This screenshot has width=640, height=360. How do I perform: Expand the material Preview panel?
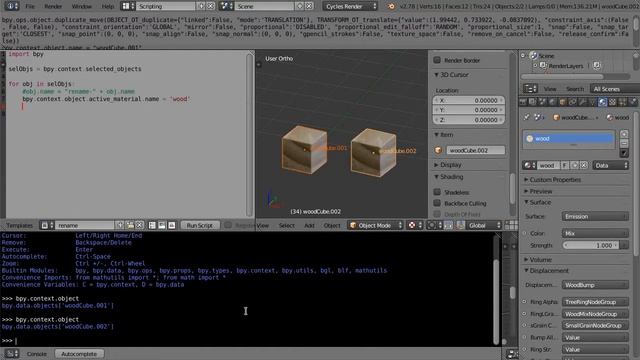538,191
